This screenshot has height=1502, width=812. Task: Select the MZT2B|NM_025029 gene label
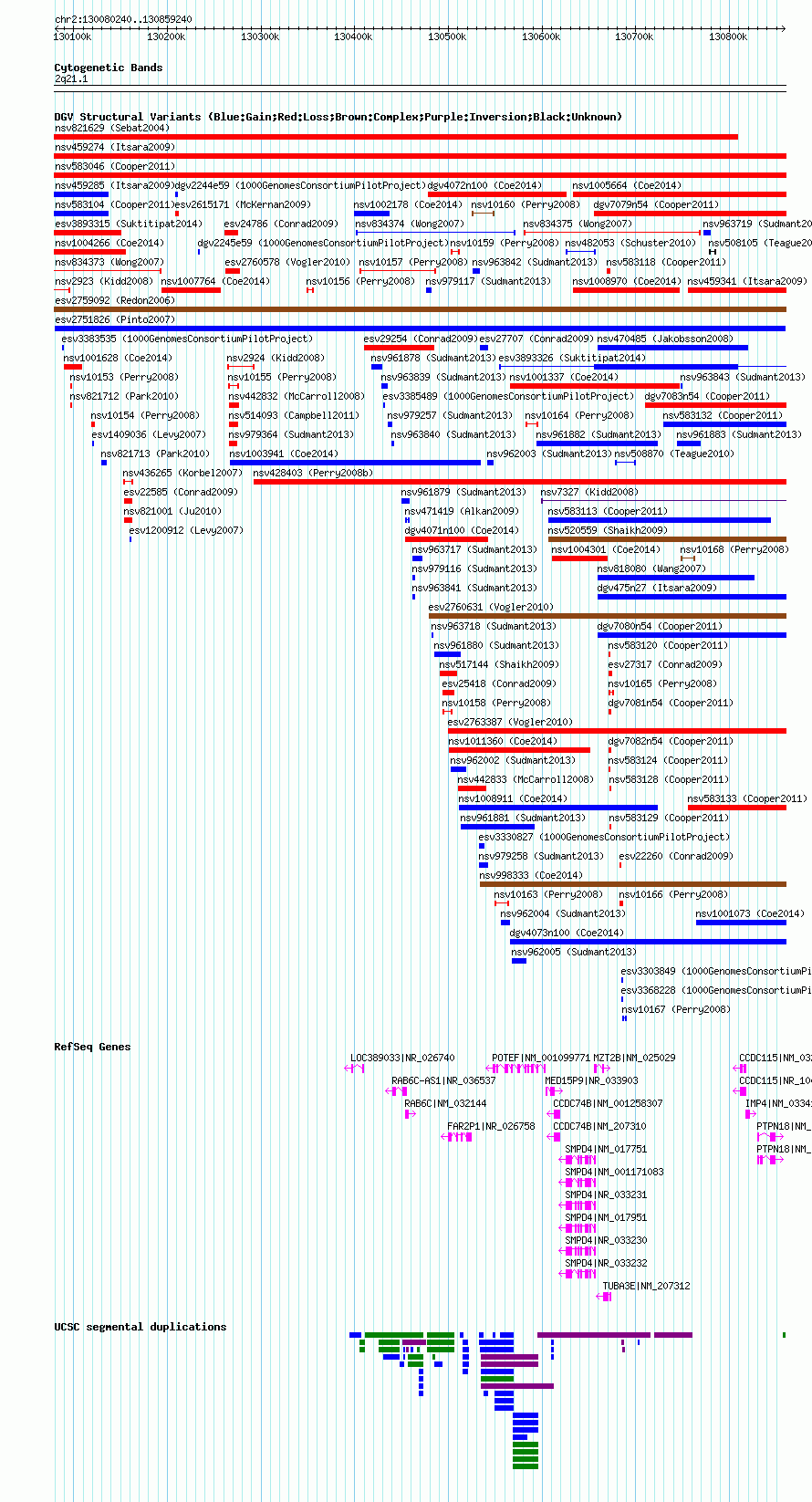click(635, 1058)
